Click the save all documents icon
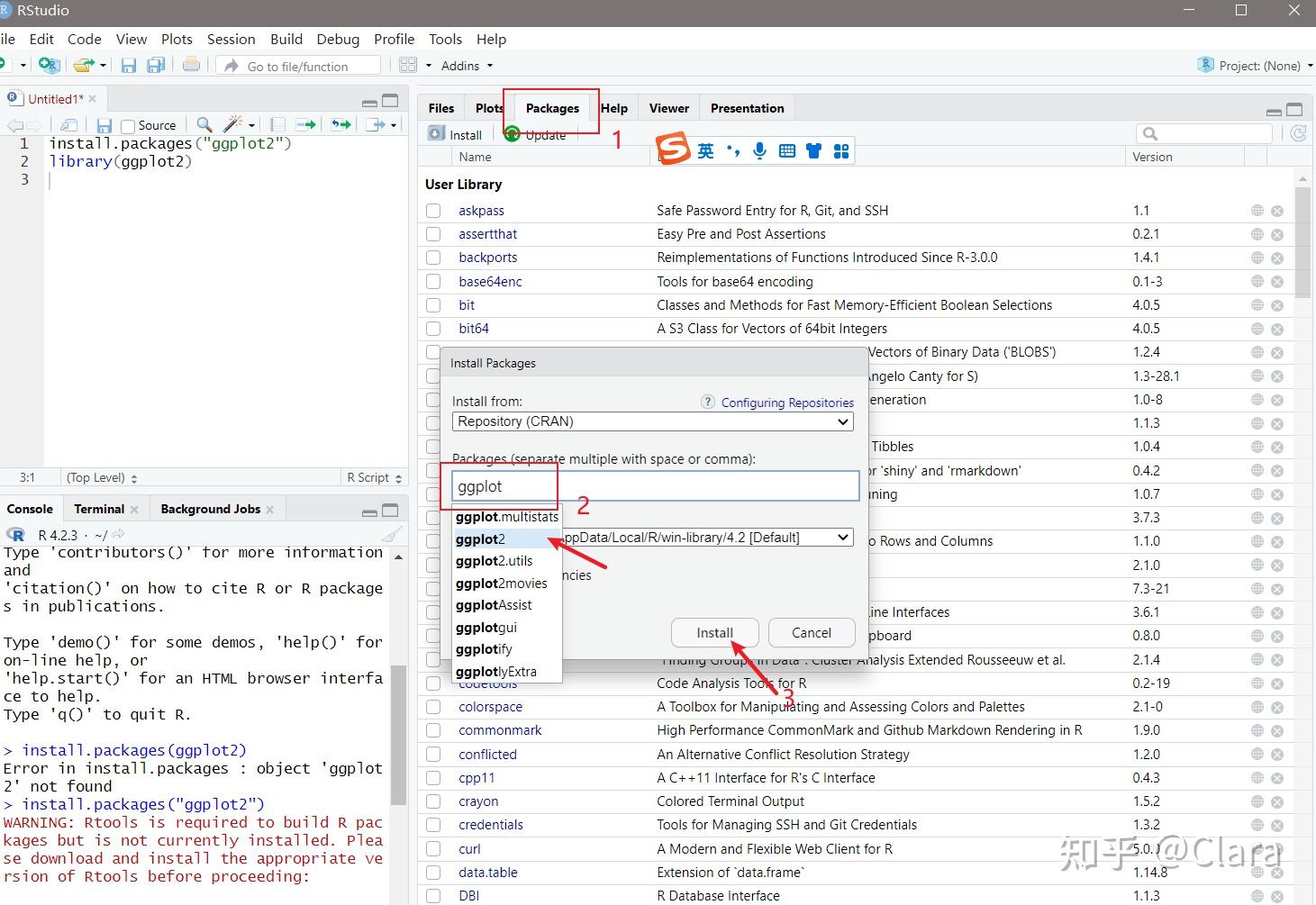This screenshot has height=905, width=1316. (x=156, y=66)
